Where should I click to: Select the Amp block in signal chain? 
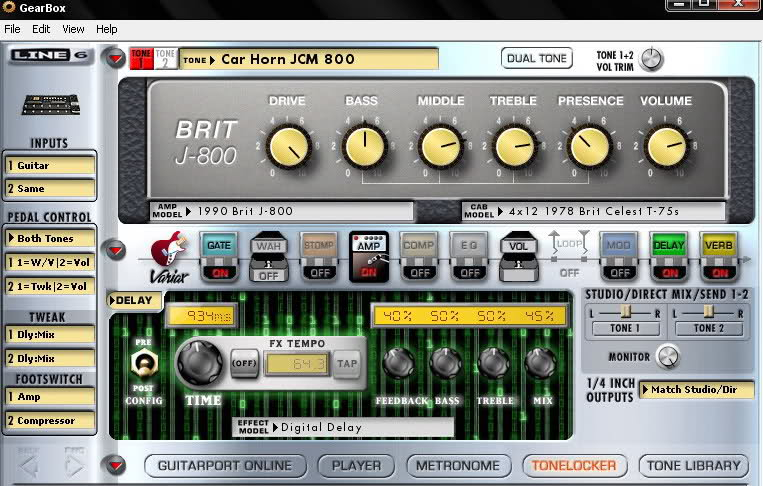[368, 246]
